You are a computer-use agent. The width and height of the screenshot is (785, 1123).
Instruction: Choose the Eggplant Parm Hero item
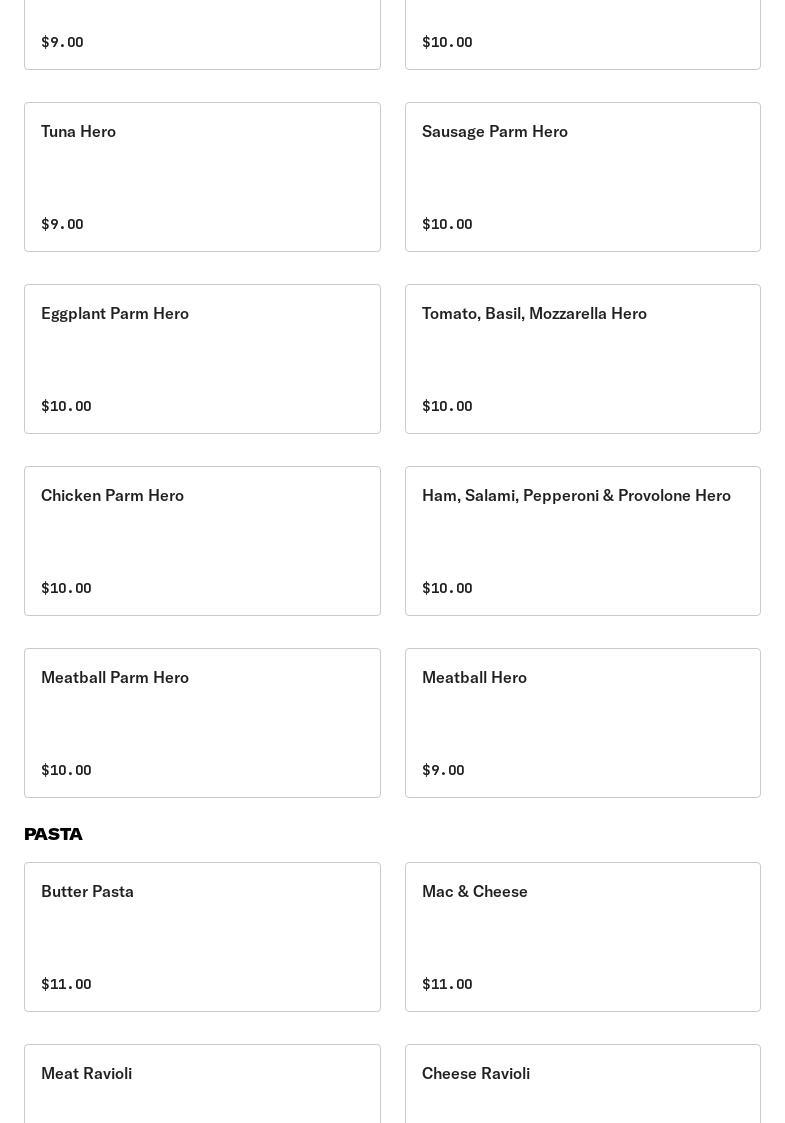tap(202, 359)
